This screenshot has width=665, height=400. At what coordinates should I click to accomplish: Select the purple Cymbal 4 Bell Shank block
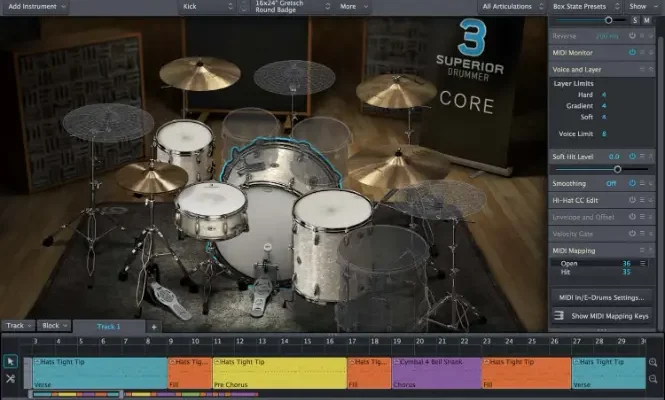click(x=436, y=373)
